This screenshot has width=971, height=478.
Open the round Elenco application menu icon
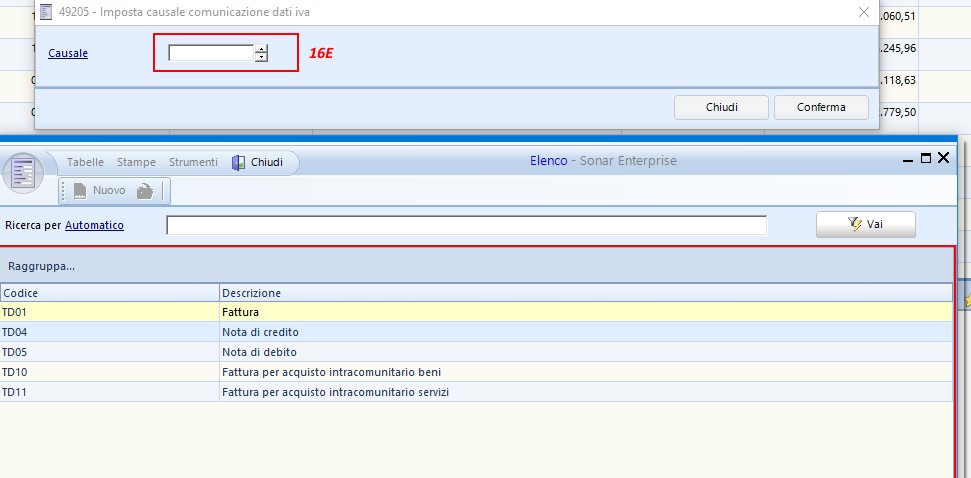click(x=23, y=171)
